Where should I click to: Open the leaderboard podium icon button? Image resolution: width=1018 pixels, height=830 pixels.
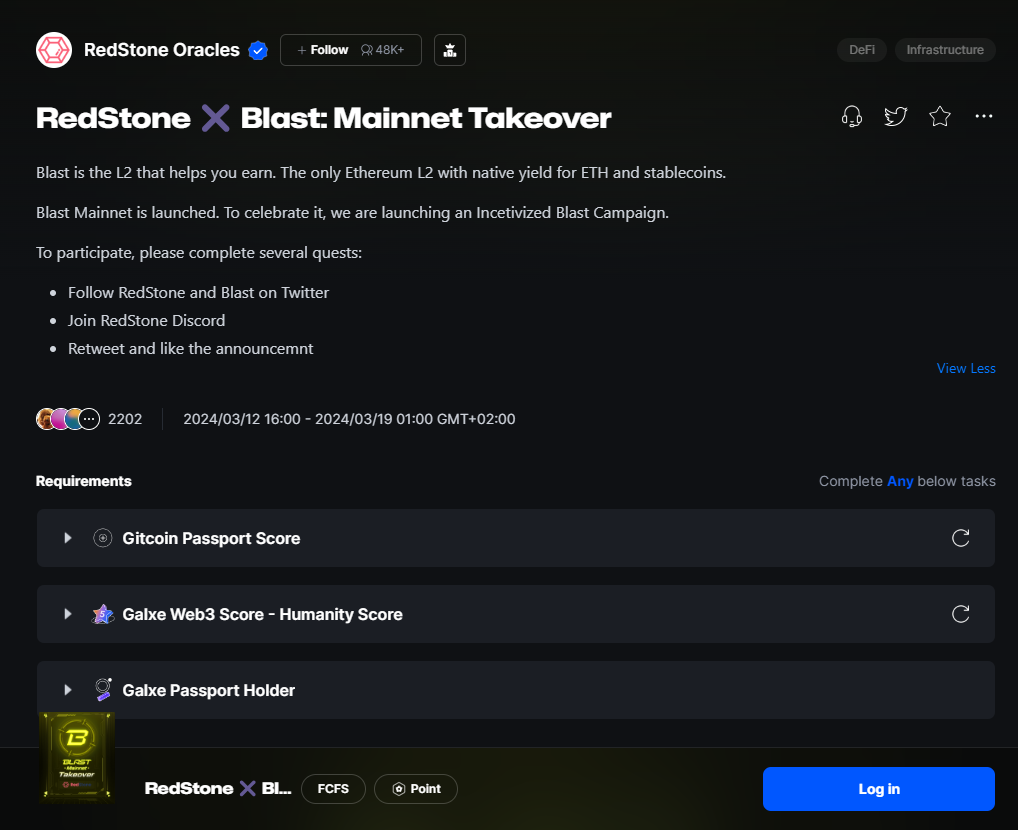tap(450, 50)
